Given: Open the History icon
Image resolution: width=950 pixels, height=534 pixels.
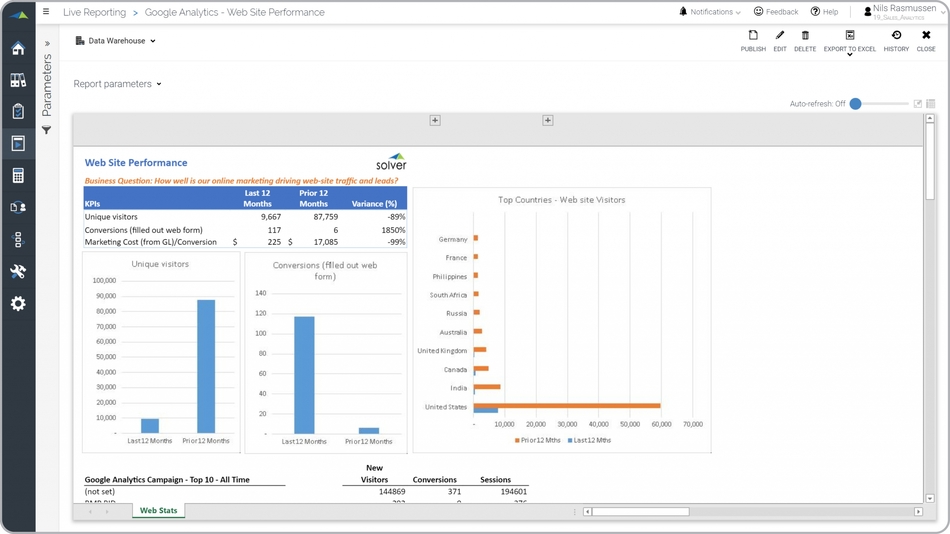Looking at the screenshot, I should click(896, 40).
